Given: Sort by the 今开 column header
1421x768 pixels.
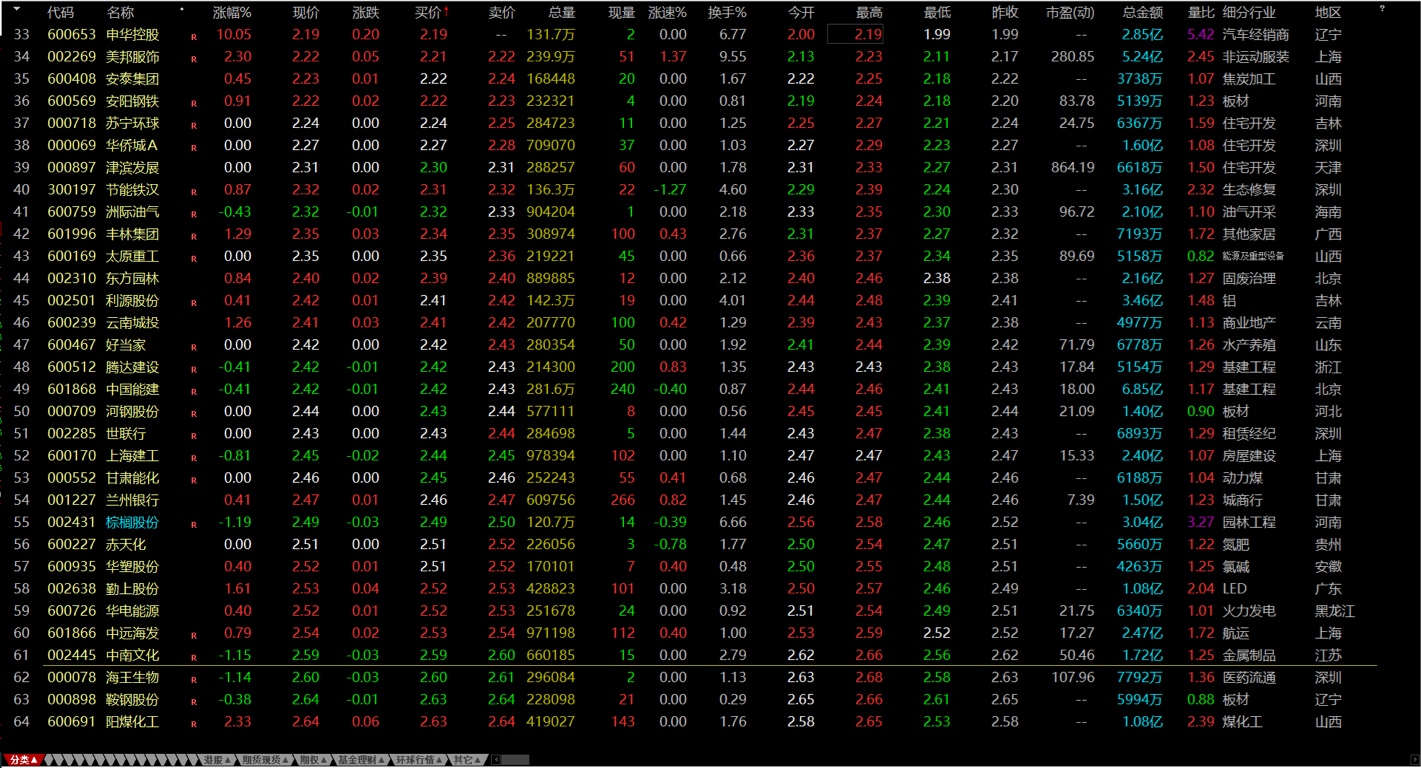Looking at the screenshot, I should pos(801,13).
